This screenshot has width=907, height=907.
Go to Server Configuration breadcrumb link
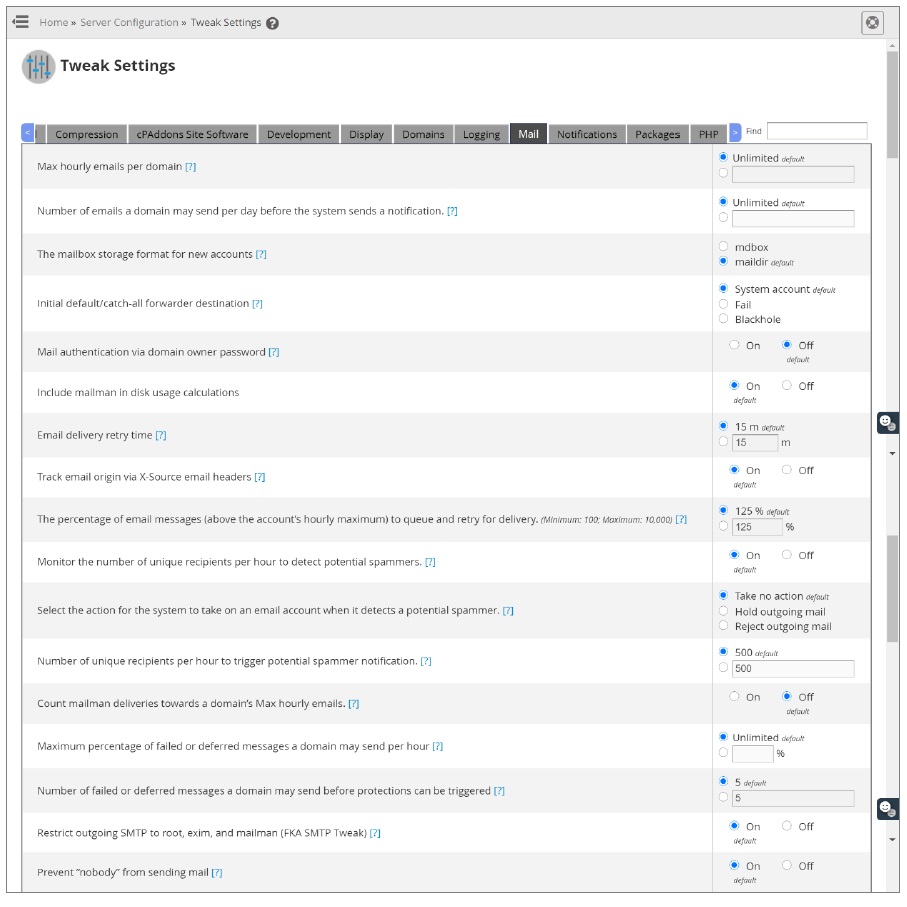pos(129,23)
